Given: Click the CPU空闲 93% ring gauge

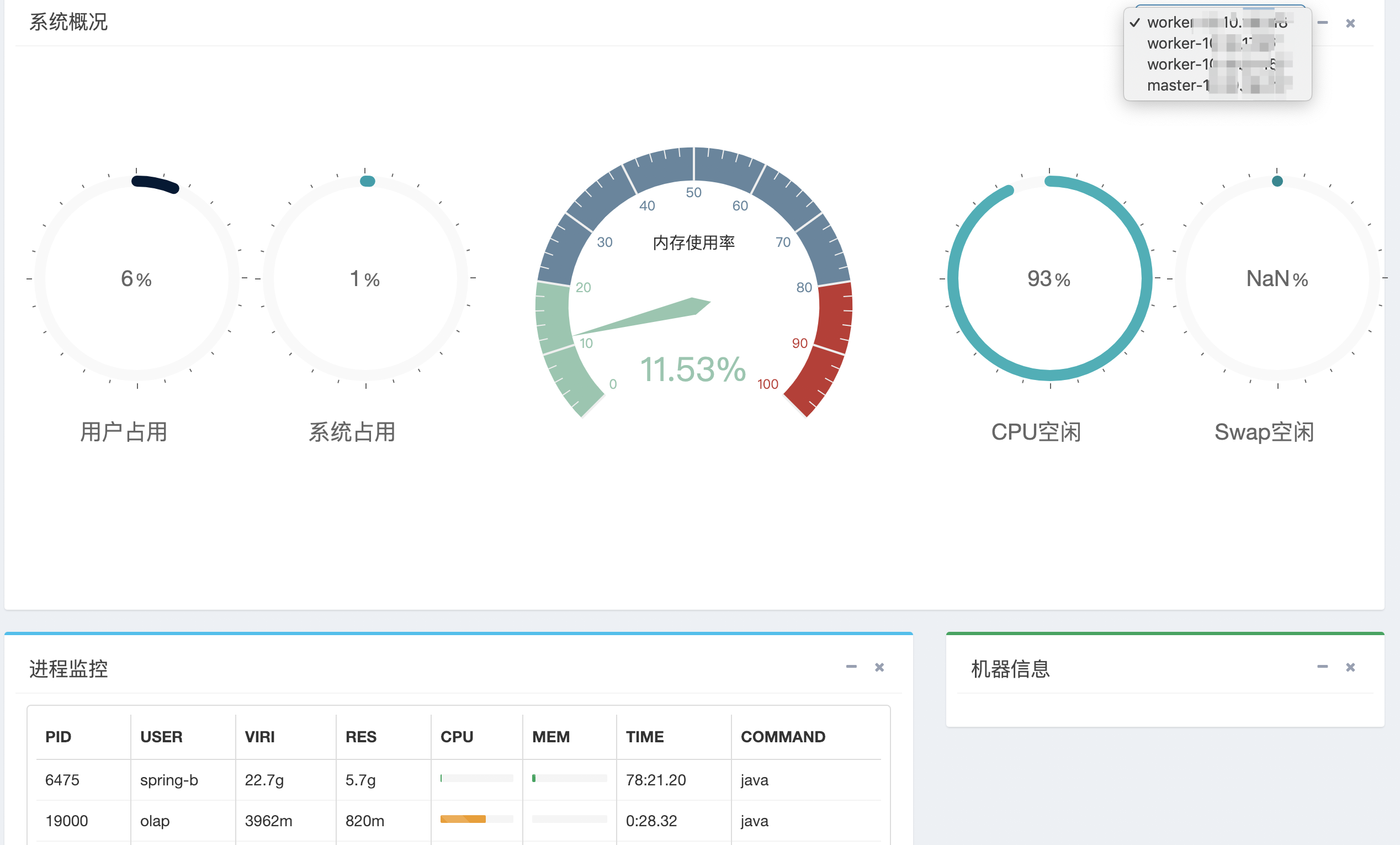Looking at the screenshot, I should click(x=1049, y=278).
